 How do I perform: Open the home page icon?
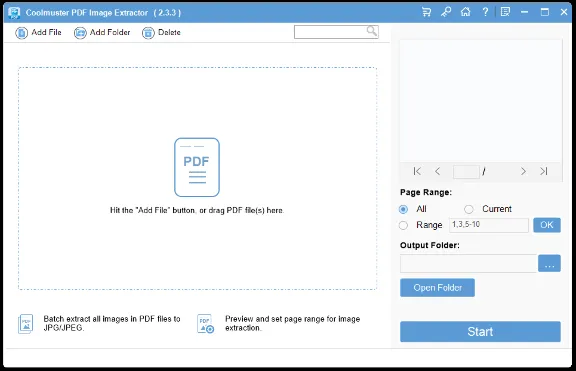point(465,12)
